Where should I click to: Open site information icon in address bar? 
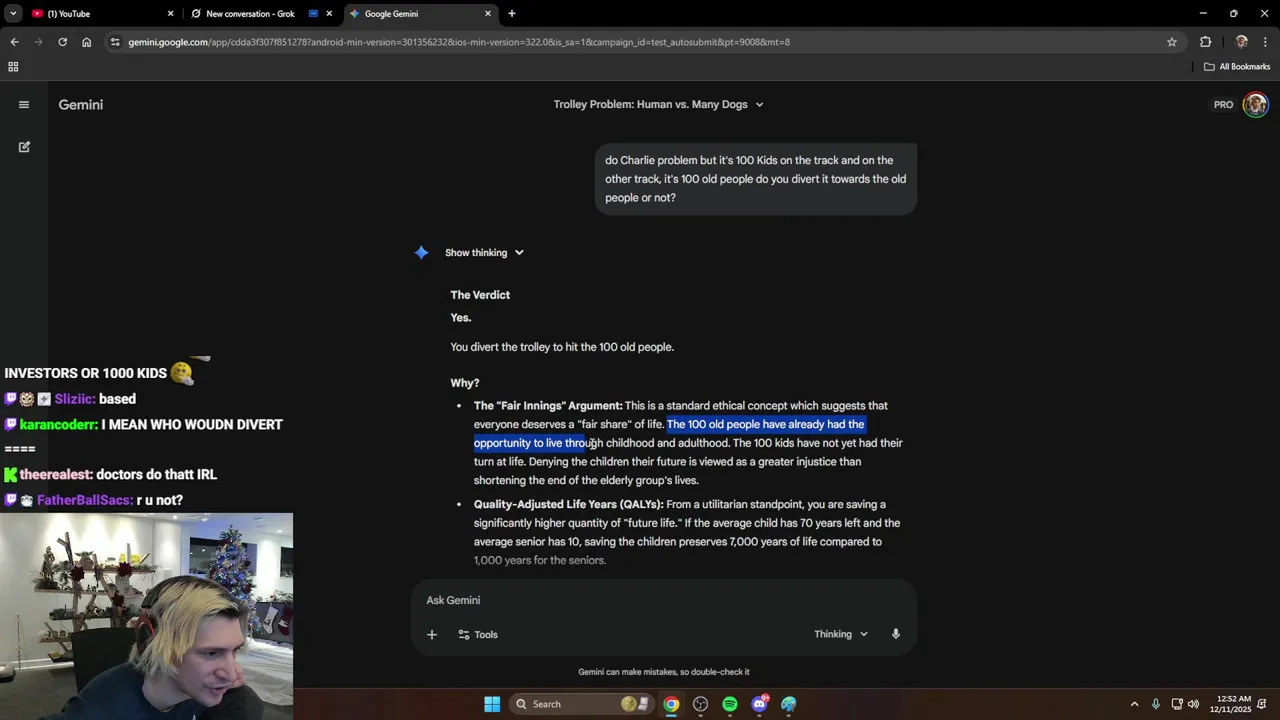coord(115,42)
